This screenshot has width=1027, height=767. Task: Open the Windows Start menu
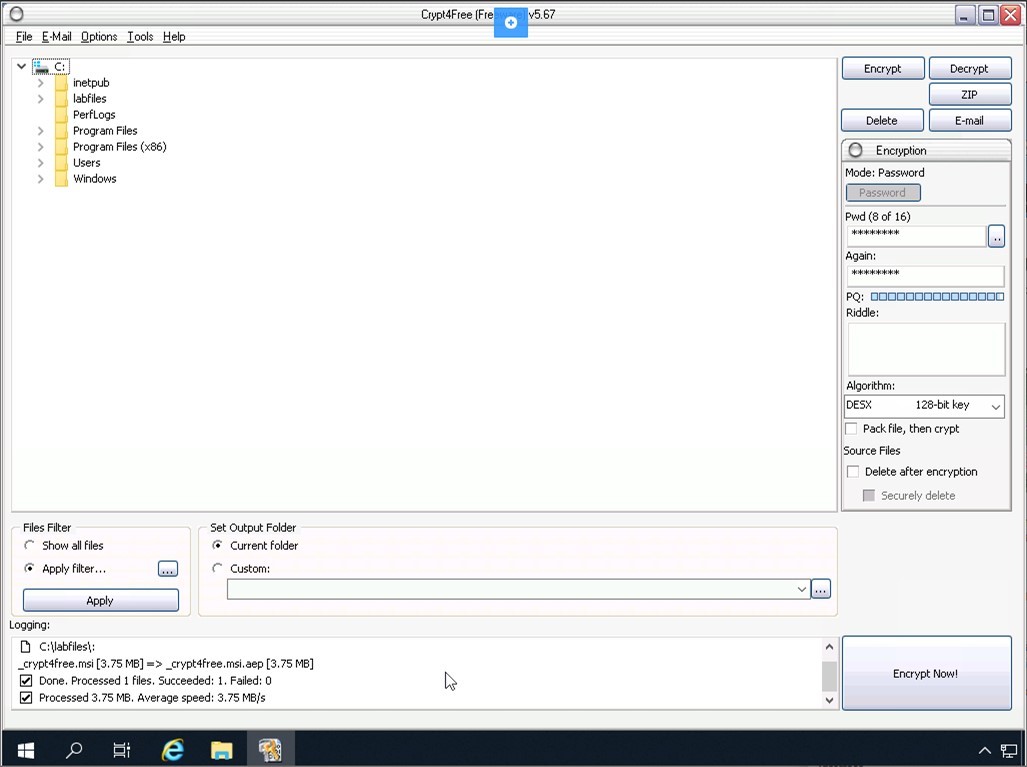pyautogui.click(x=25, y=750)
